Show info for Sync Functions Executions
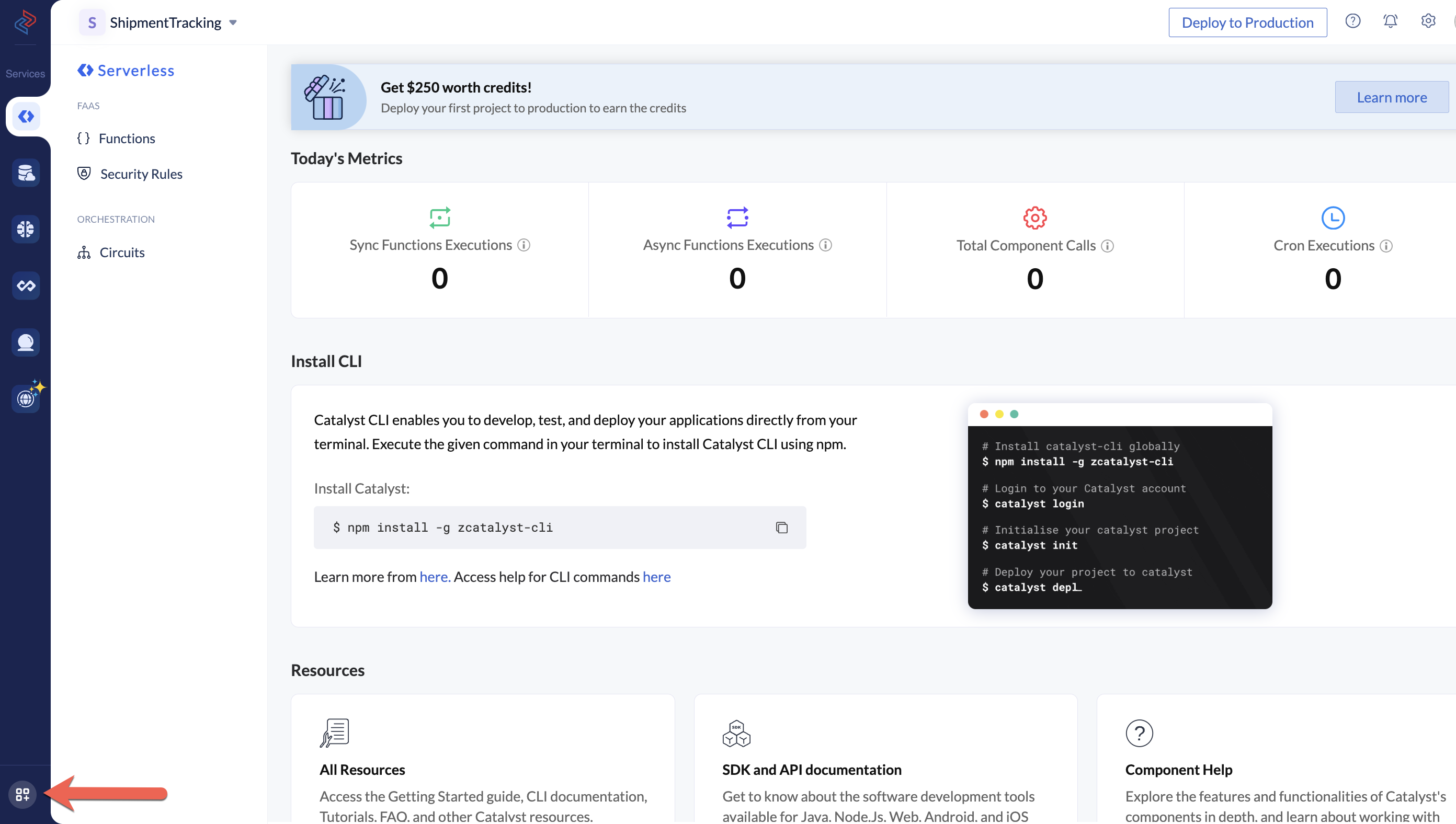This screenshot has width=1456, height=824. pos(524,245)
